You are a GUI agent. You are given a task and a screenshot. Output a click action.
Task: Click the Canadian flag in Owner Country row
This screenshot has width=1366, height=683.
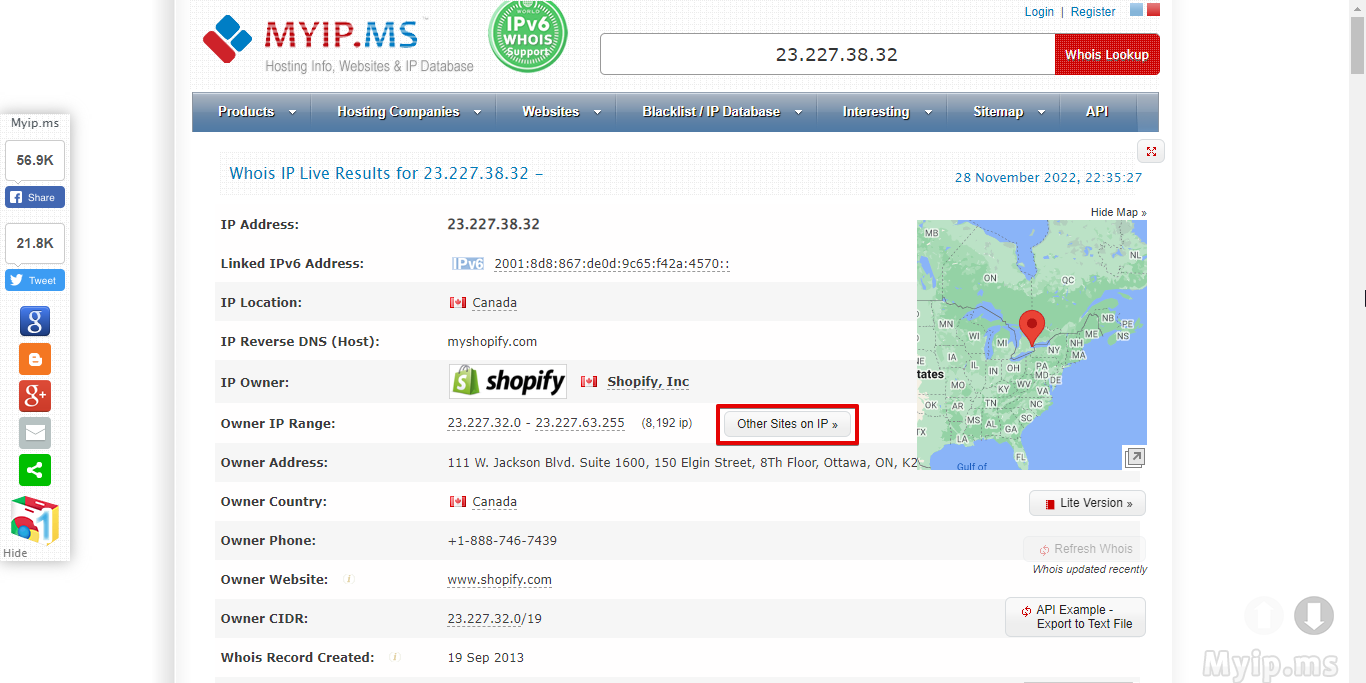click(x=458, y=502)
